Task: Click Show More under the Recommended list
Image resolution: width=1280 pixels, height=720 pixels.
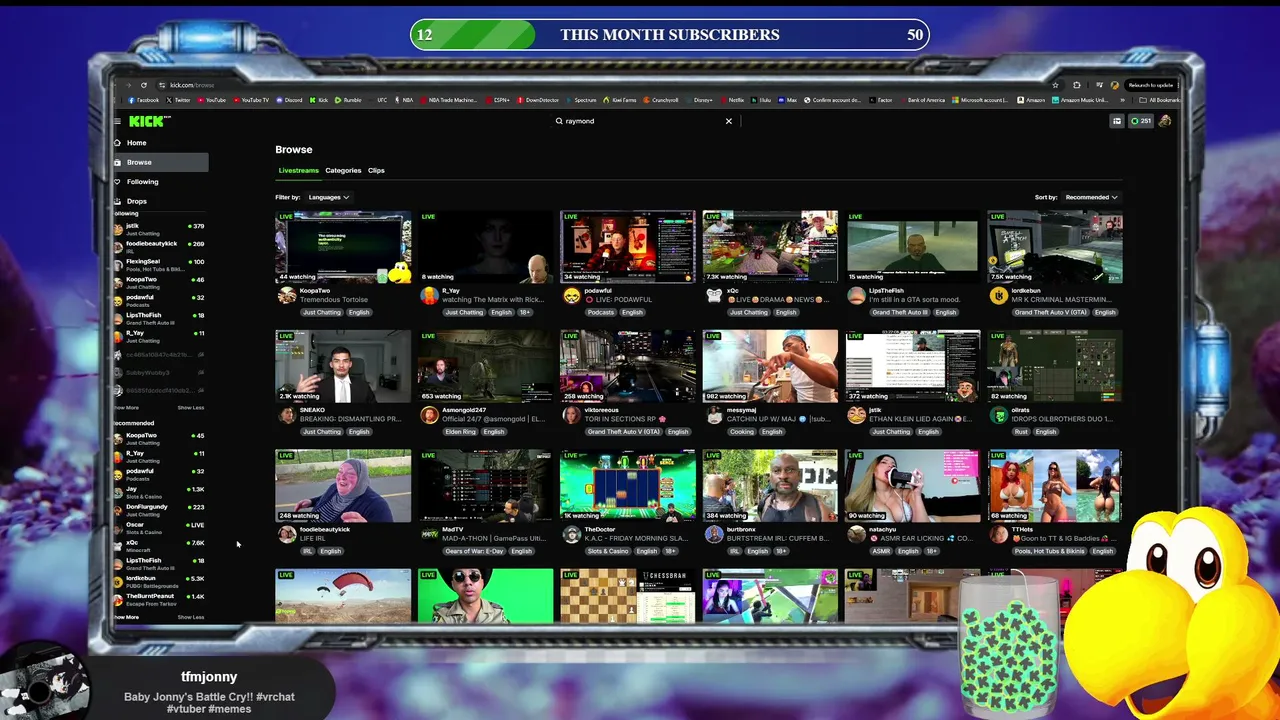Action: [x=126, y=617]
